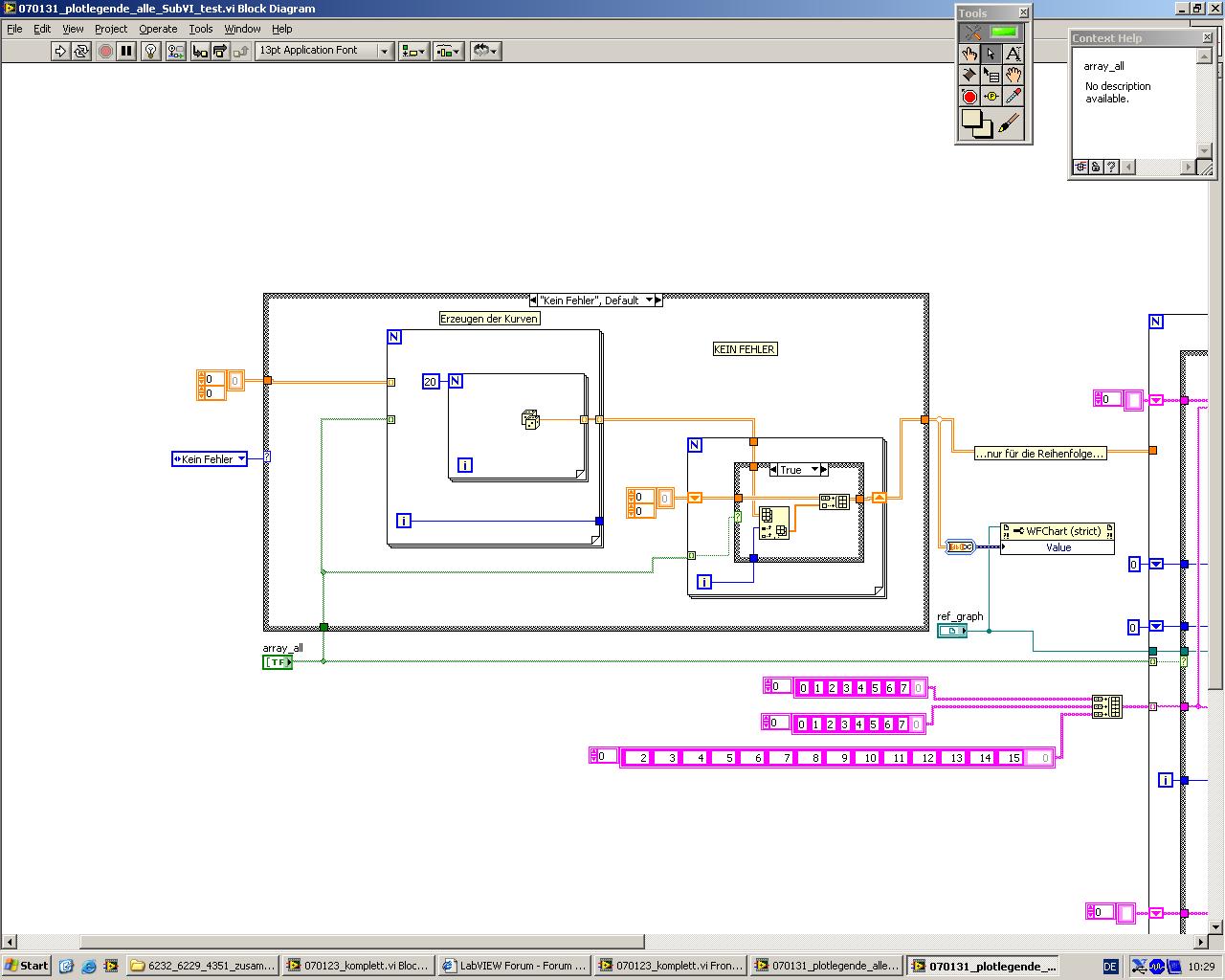Click the '...nur für die Reihenfolge...' label node
Viewport: 1225px width, 980px height.
(1039, 454)
